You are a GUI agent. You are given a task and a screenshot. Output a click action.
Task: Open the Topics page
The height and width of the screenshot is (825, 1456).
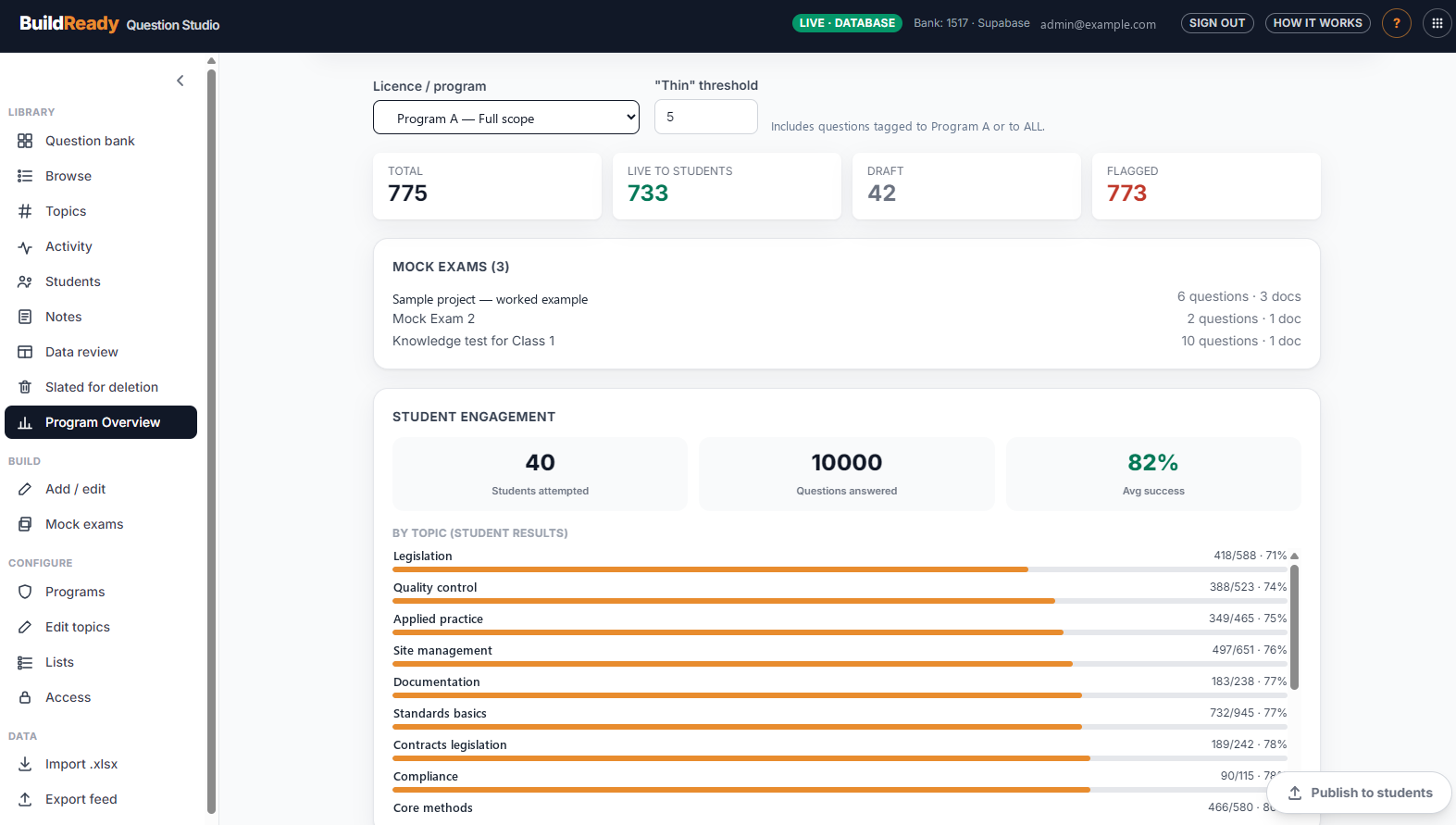pyautogui.click(x=101, y=211)
